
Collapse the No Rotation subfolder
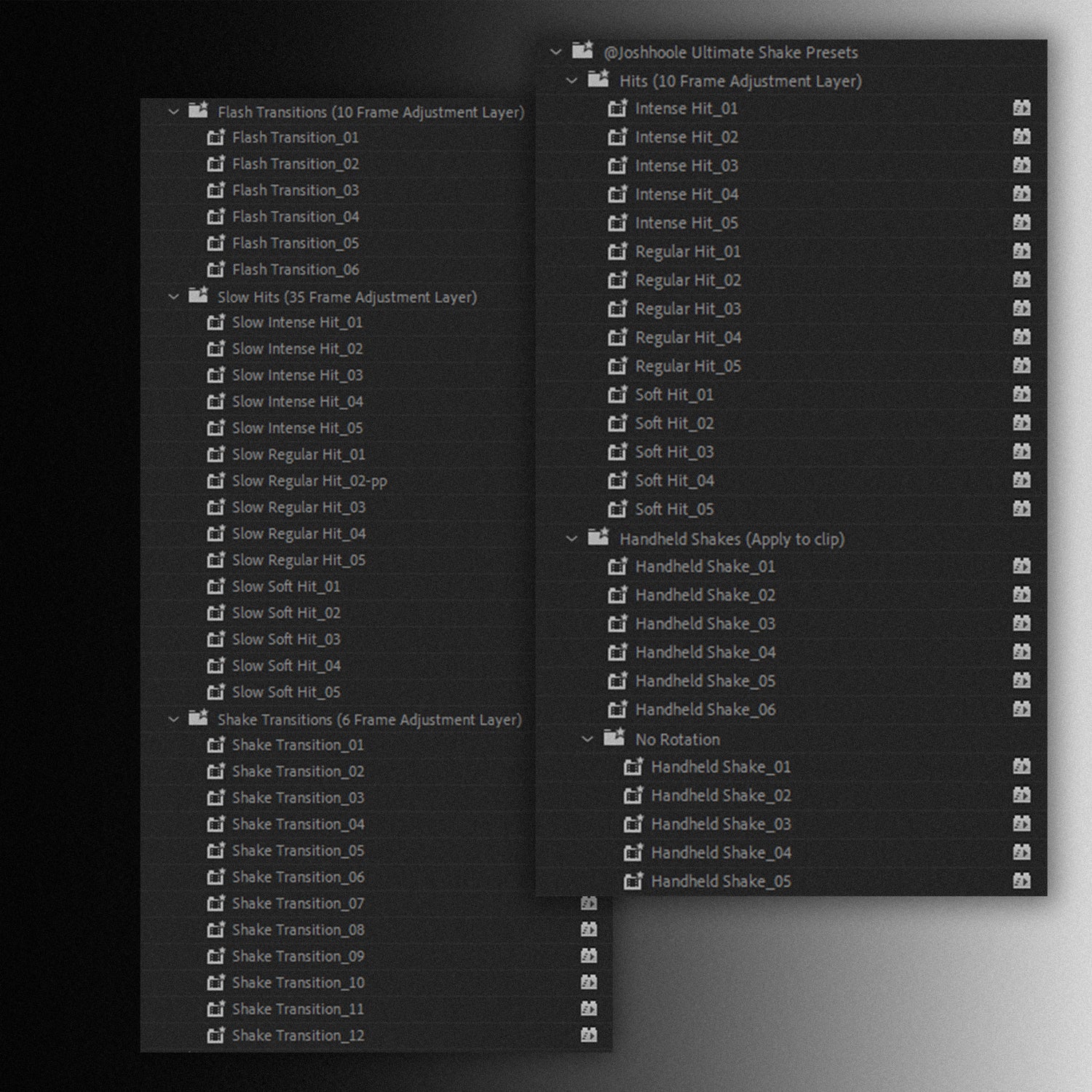point(587,740)
